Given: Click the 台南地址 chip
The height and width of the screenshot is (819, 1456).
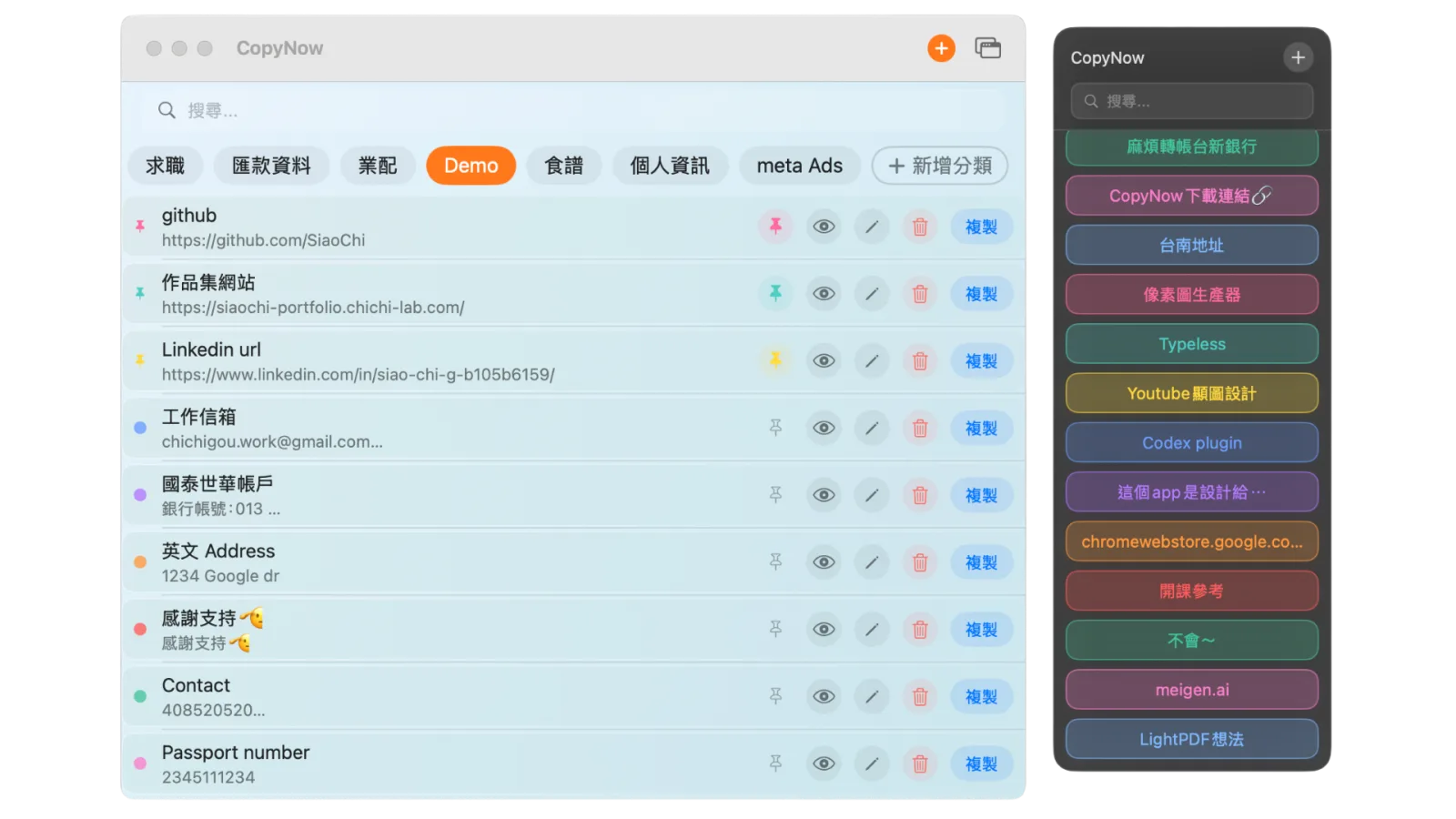Looking at the screenshot, I should tap(1192, 245).
